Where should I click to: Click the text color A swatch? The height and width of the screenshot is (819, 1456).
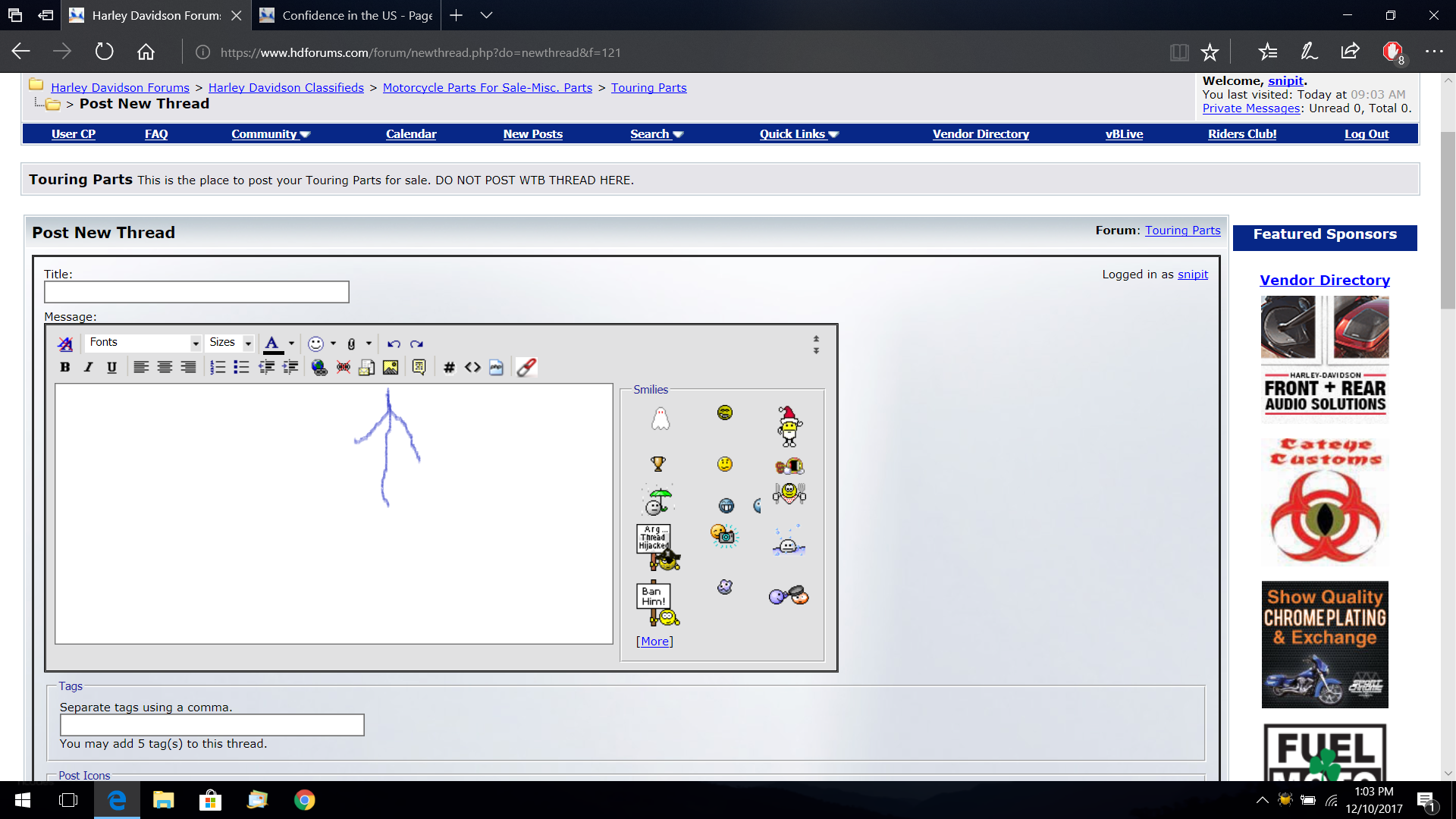[272, 344]
